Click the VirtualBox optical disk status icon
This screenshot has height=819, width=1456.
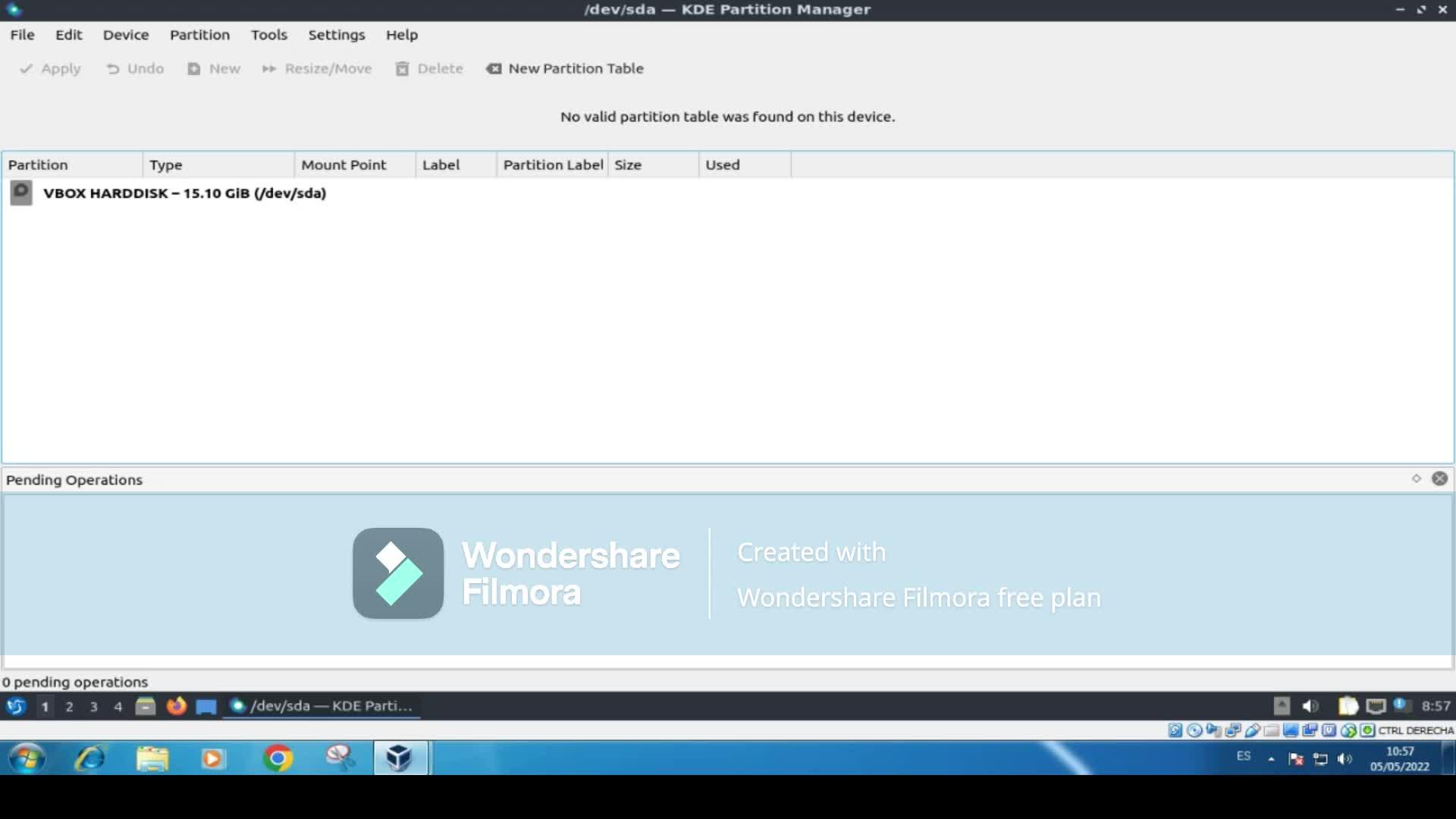coord(1194,730)
